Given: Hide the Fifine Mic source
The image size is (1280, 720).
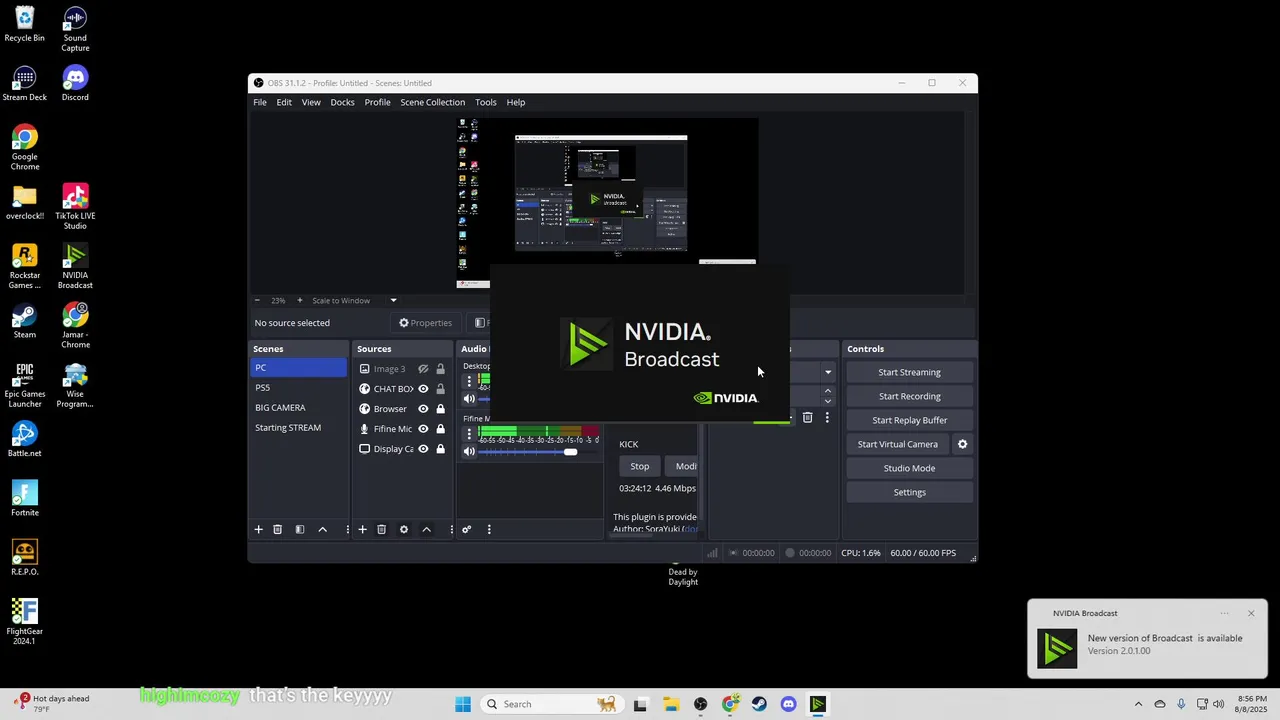Looking at the screenshot, I should click(423, 429).
